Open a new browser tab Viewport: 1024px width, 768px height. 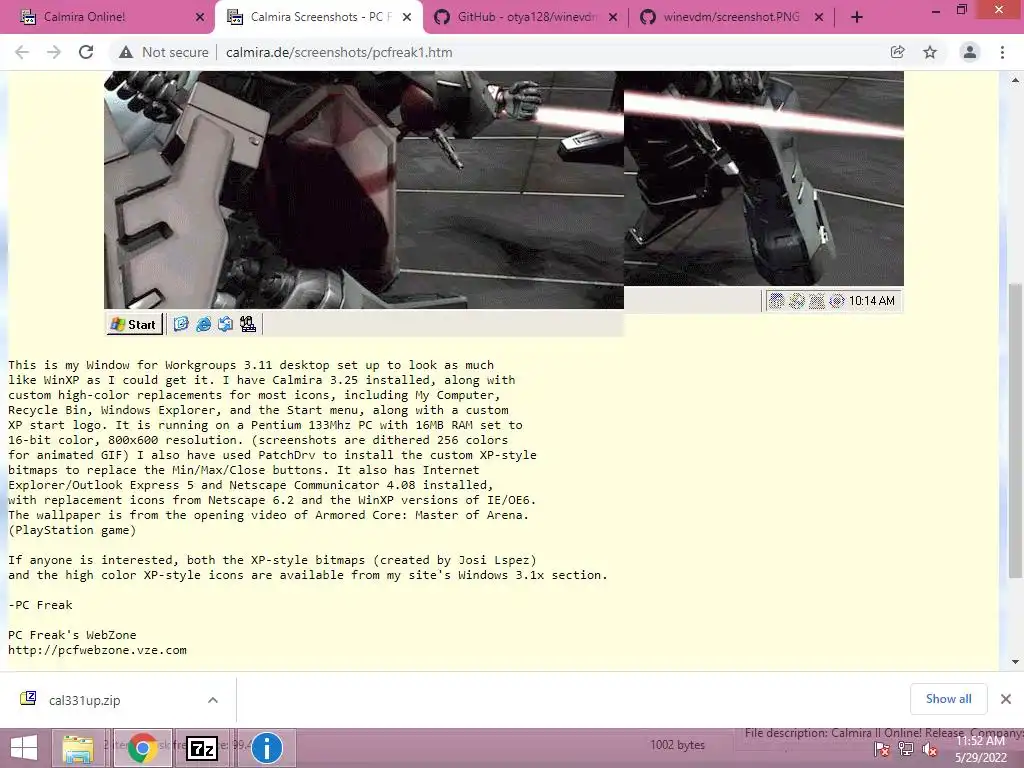click(x=857, y=18)
